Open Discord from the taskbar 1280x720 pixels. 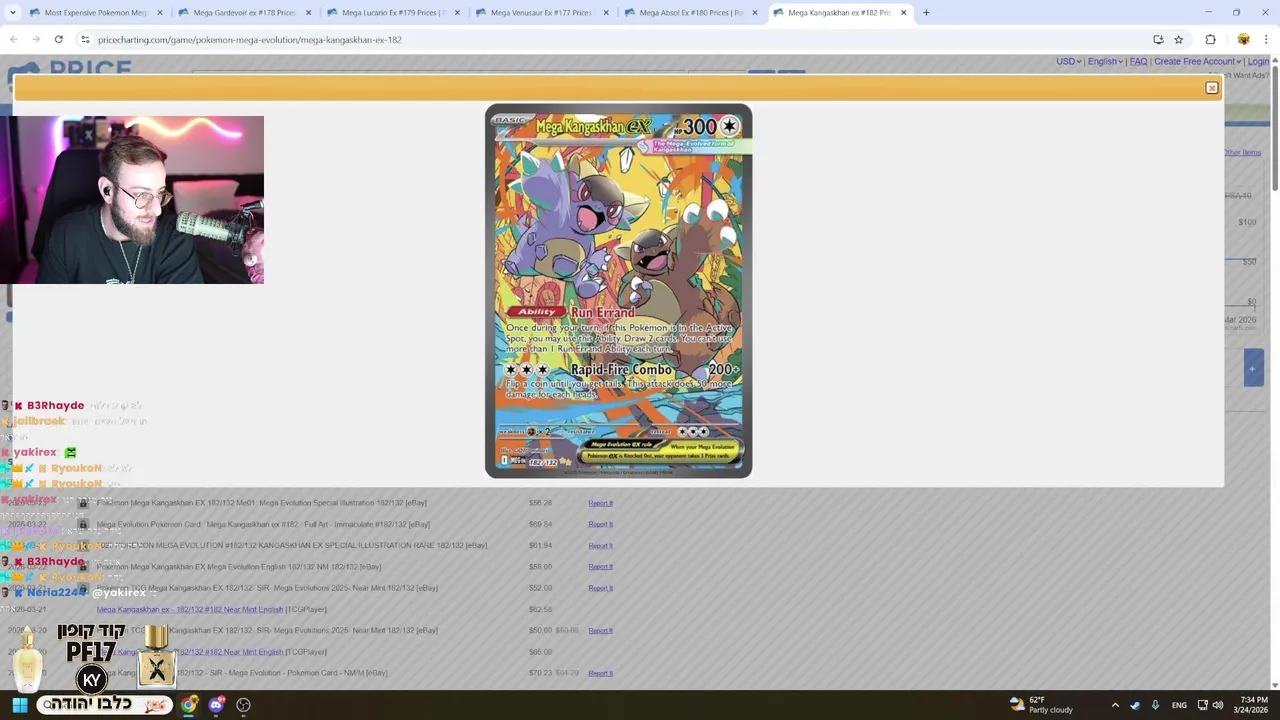(216, 705)
